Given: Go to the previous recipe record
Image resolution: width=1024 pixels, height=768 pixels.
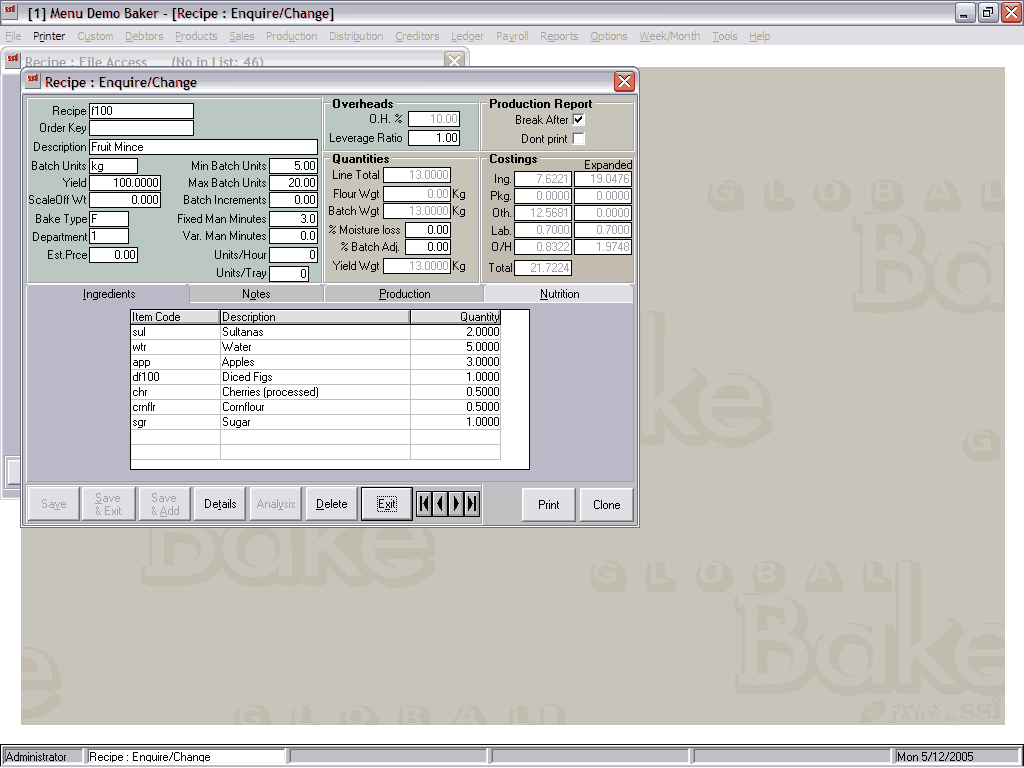Looking at the screenshot, I should click(440, 504).
